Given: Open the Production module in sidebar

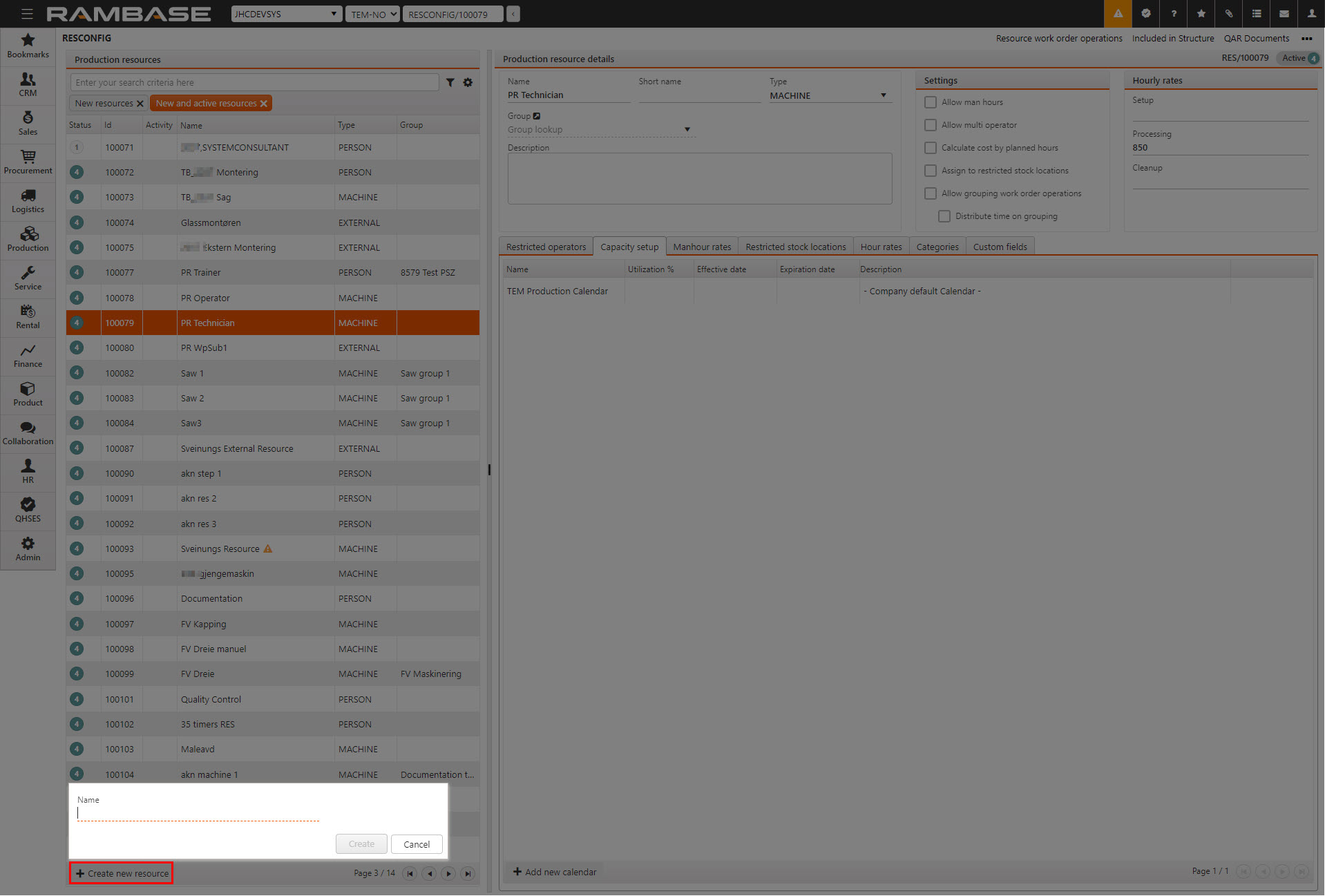Looking at the screenshot, I should [28, 239].
